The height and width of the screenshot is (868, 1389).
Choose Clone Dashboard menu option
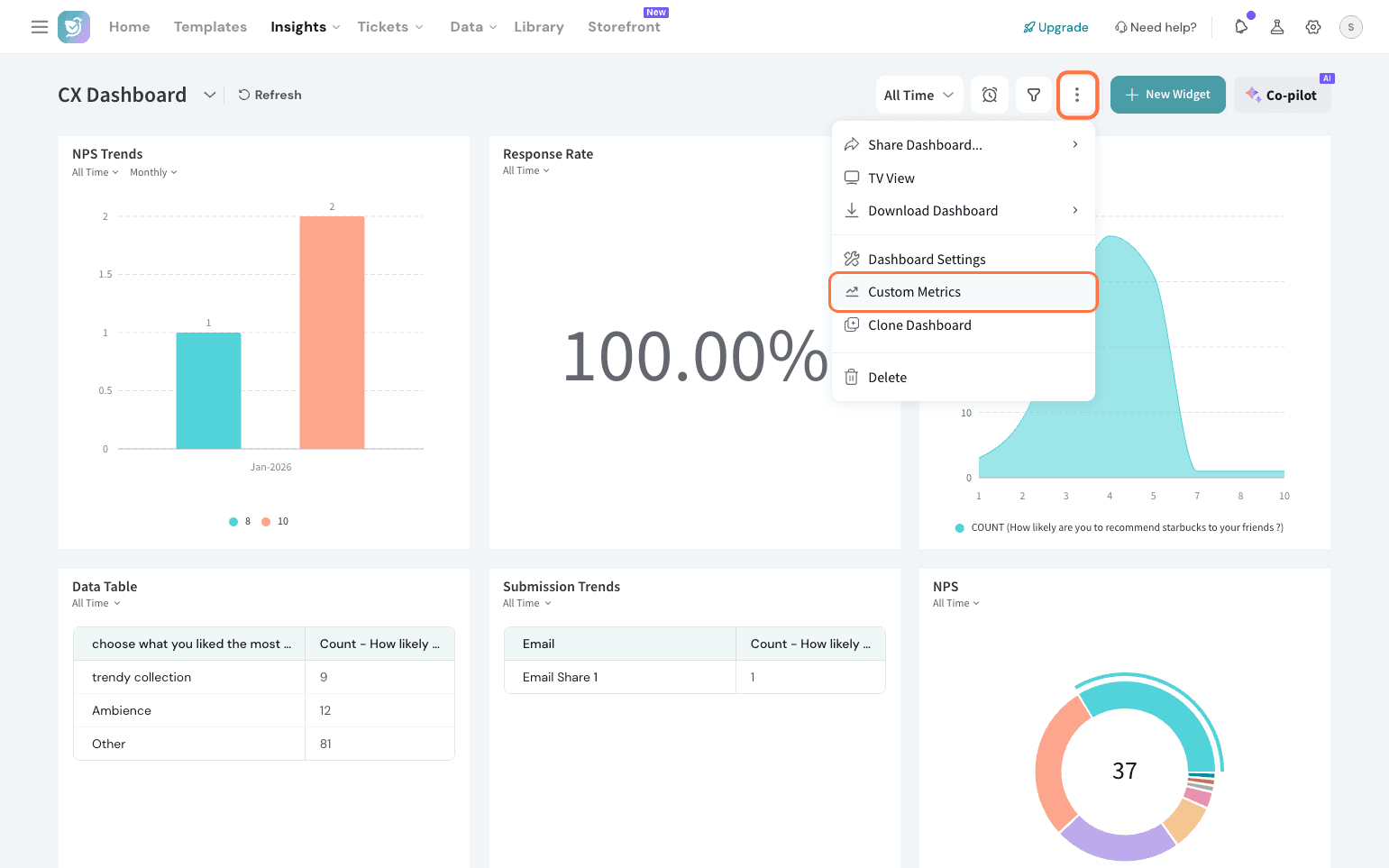[x=919, y=325]
